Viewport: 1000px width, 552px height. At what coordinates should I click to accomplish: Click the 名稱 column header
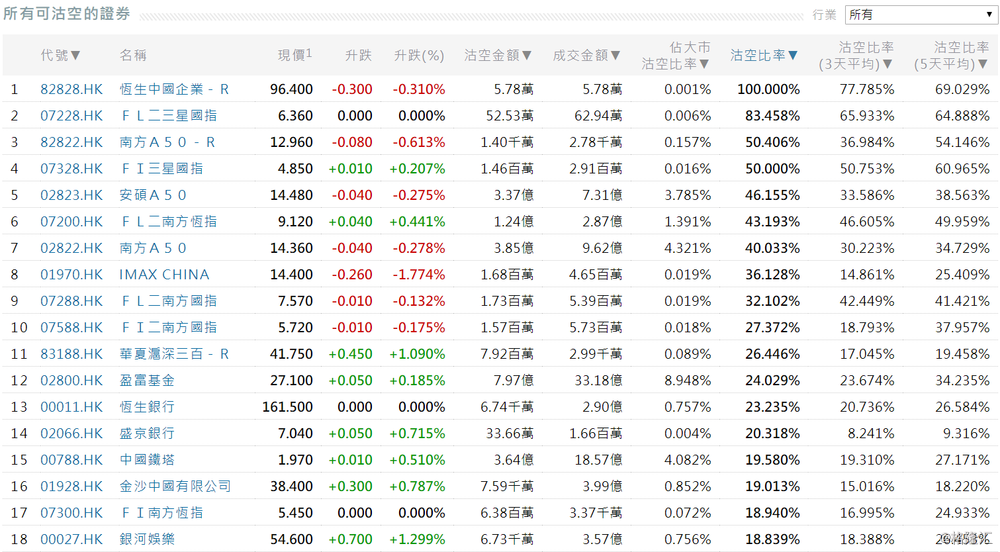point(133,55)
